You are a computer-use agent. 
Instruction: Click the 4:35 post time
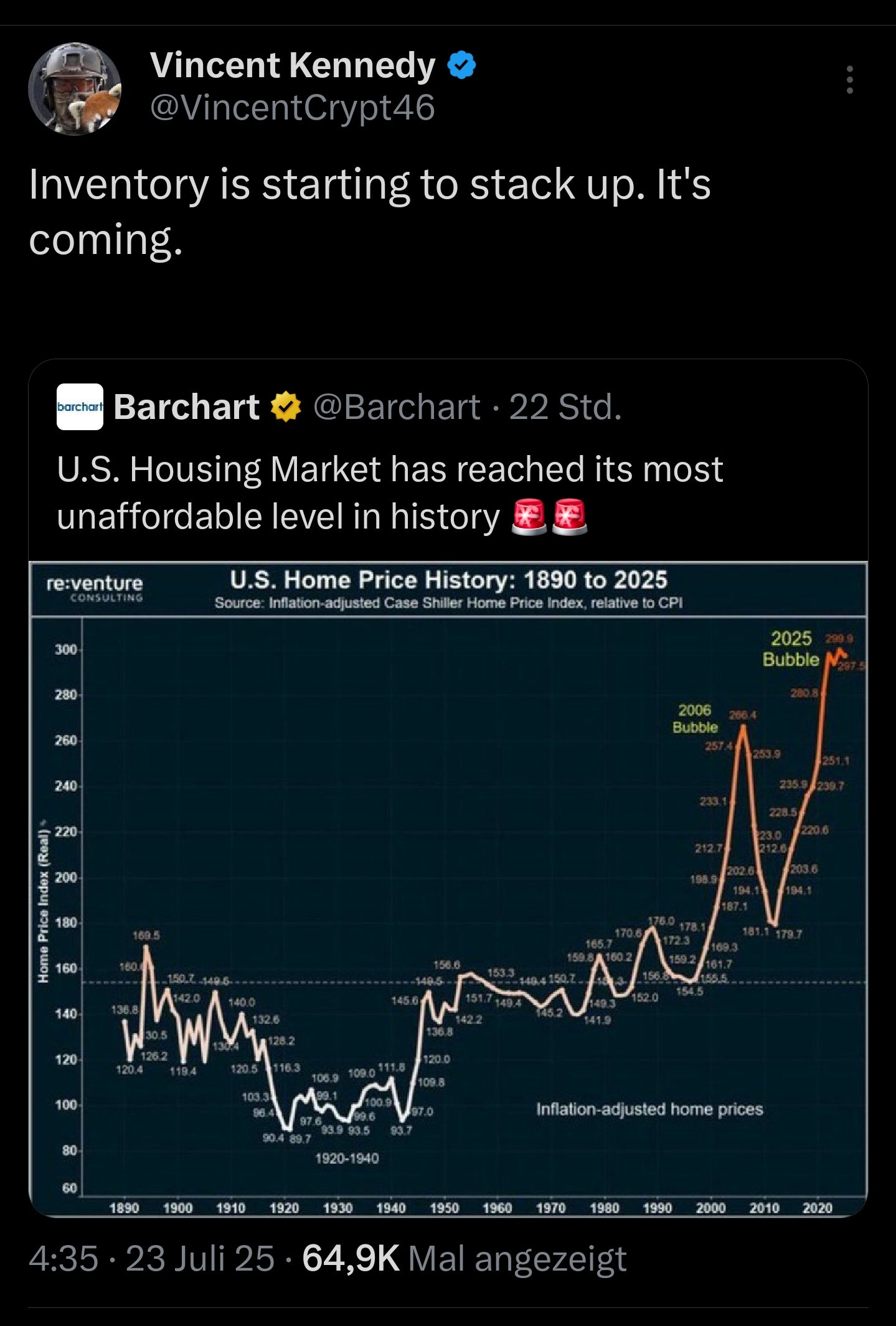pyautogui.click(x=64, y=1258)
